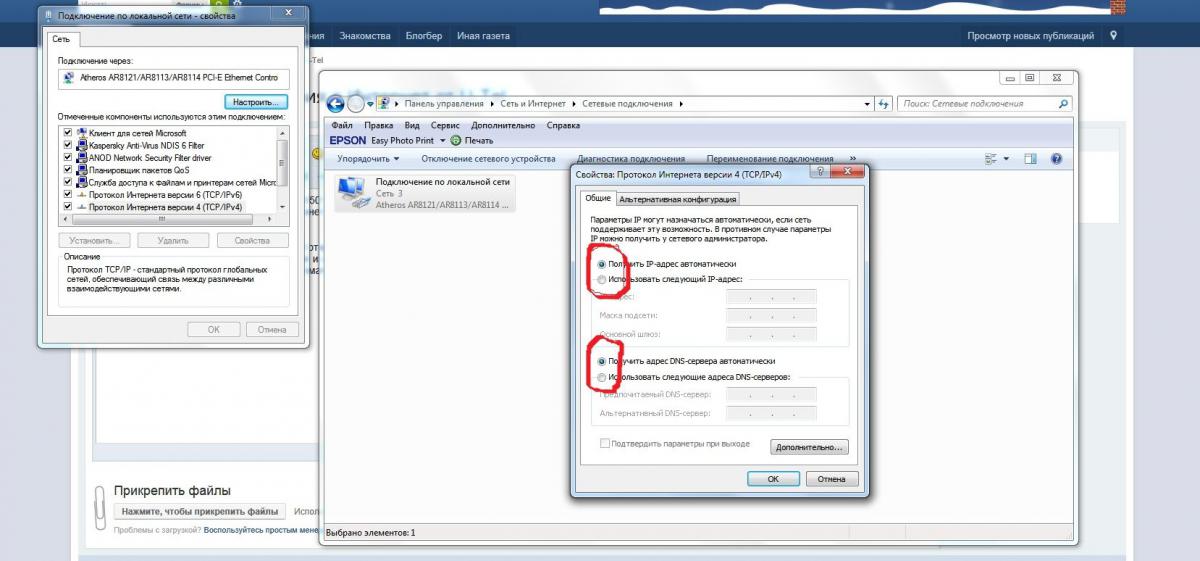Click the Epson Печать print icon
Image resolution: width=1200 pixels, height=561 pixels.
[457, 141]
